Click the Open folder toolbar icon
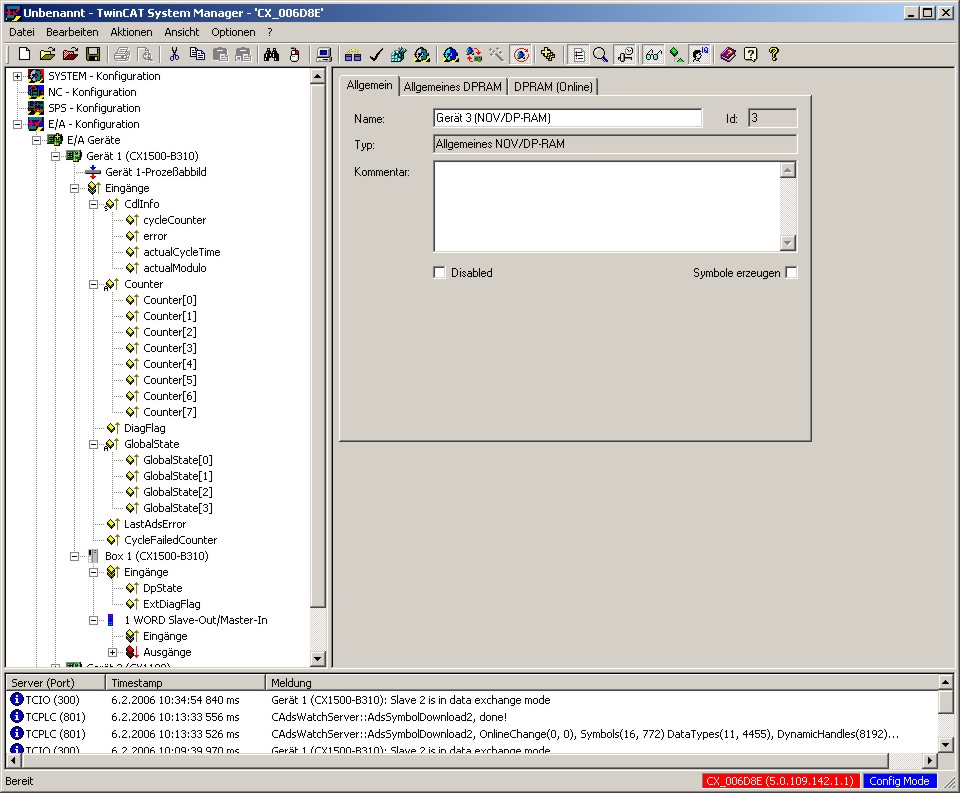960x793 pixels. pyautogui.click(x=47, y=54)
